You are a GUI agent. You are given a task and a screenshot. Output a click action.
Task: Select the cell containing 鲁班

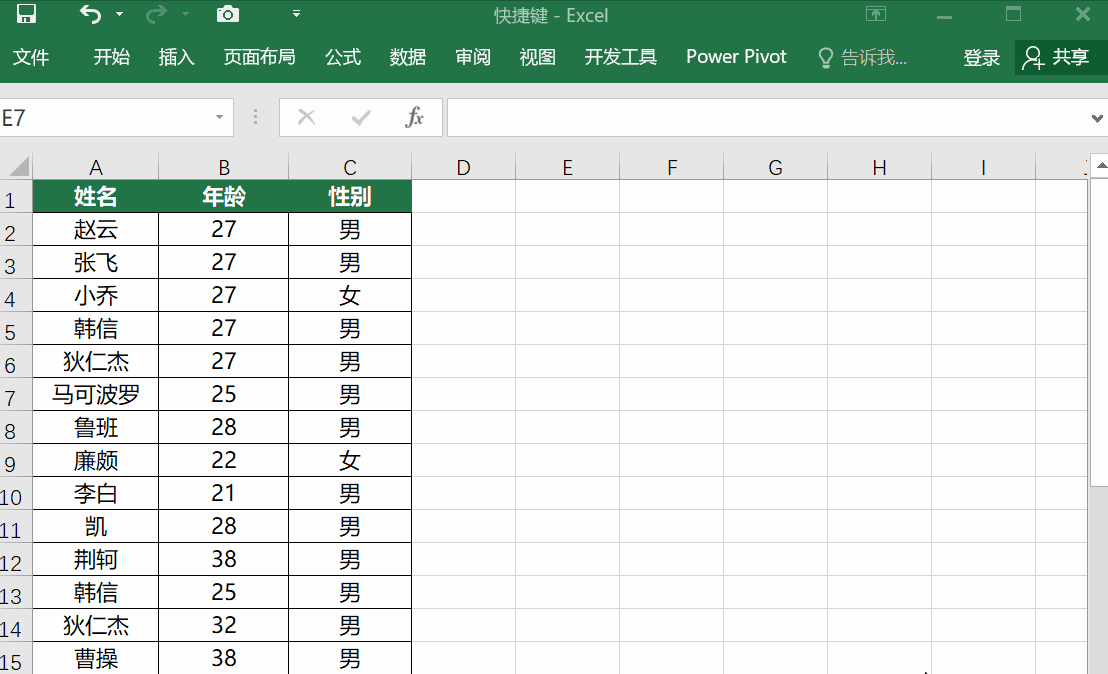click(95, 427)
